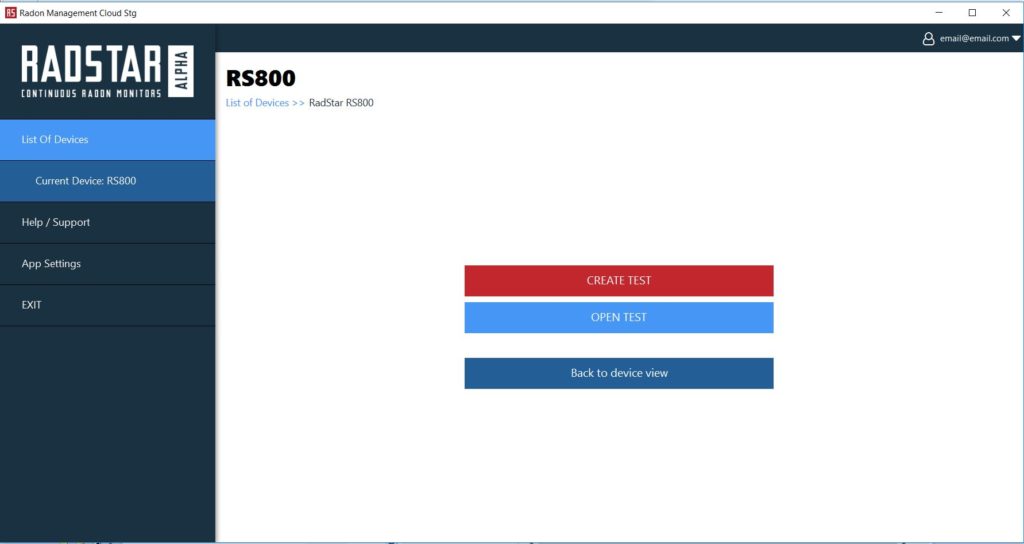
Task: Click the RS800 page heading
Action: coord(261,78)
